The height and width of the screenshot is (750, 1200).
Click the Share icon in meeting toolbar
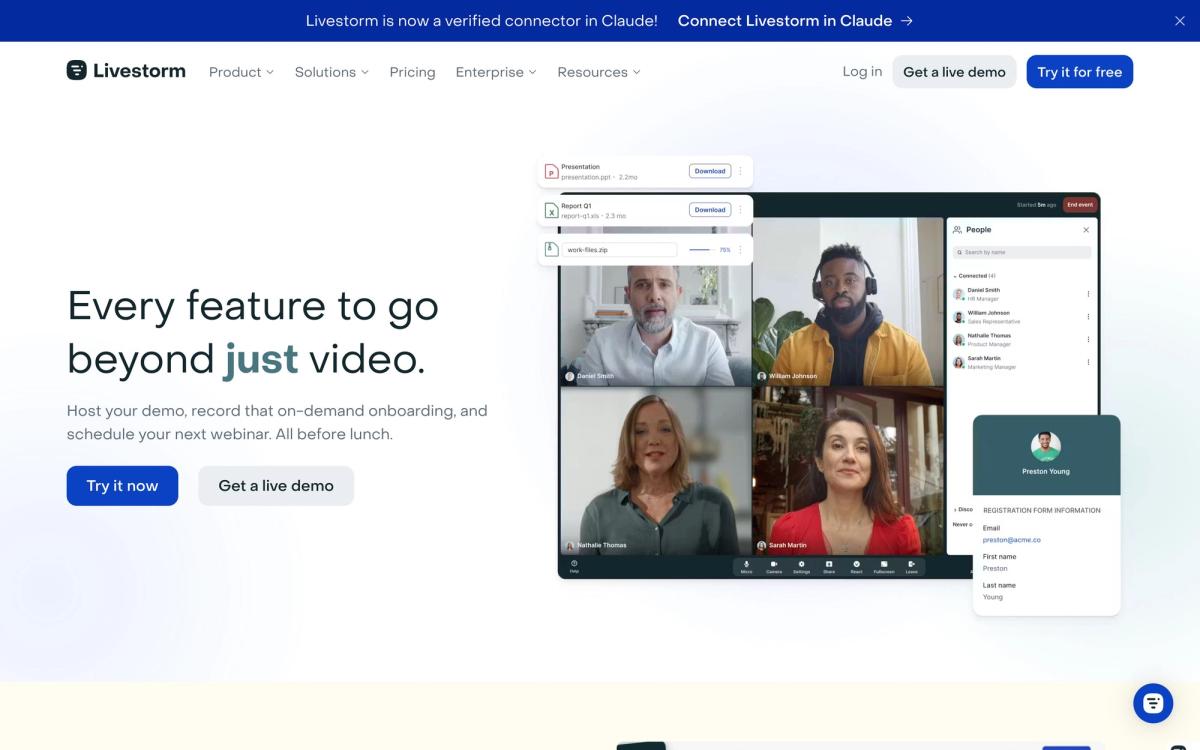[829, 566]
